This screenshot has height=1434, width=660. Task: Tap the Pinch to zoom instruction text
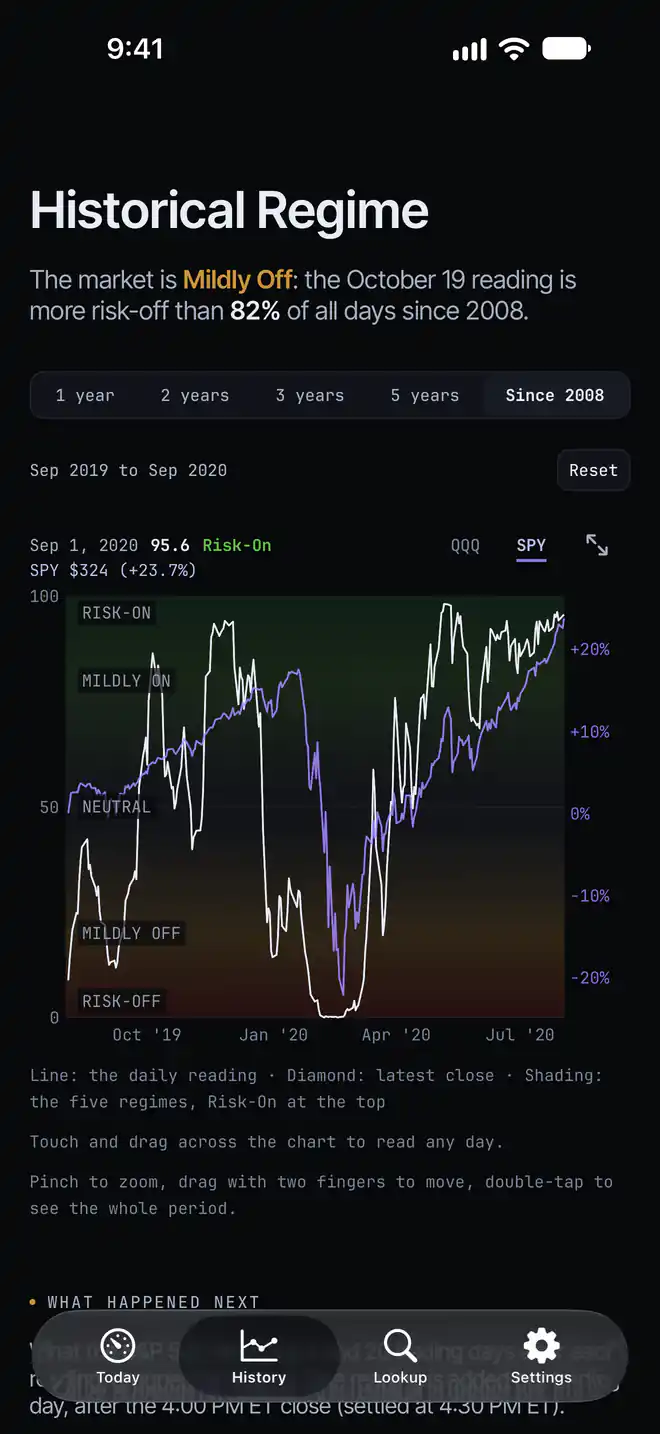(x=321, y=1195)
